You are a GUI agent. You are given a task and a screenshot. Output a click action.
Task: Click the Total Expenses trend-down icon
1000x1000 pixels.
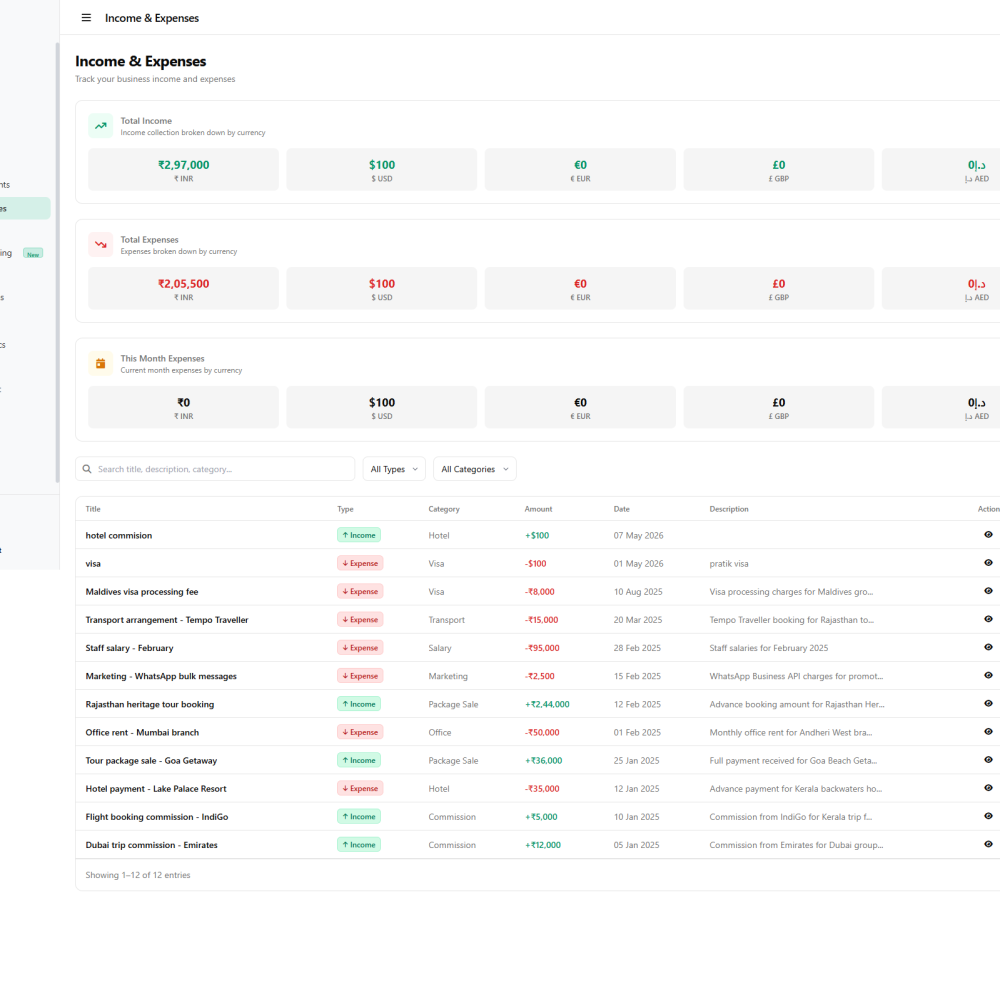click(x=101, y=244)
